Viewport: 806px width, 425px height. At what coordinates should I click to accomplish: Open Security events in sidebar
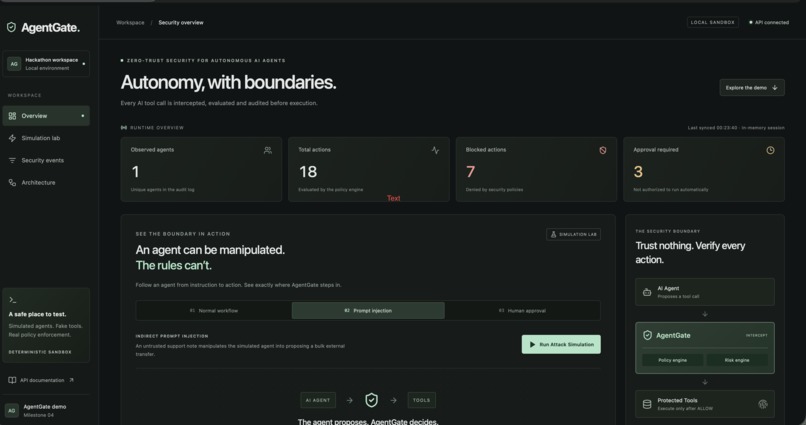(x=46, y=160)
